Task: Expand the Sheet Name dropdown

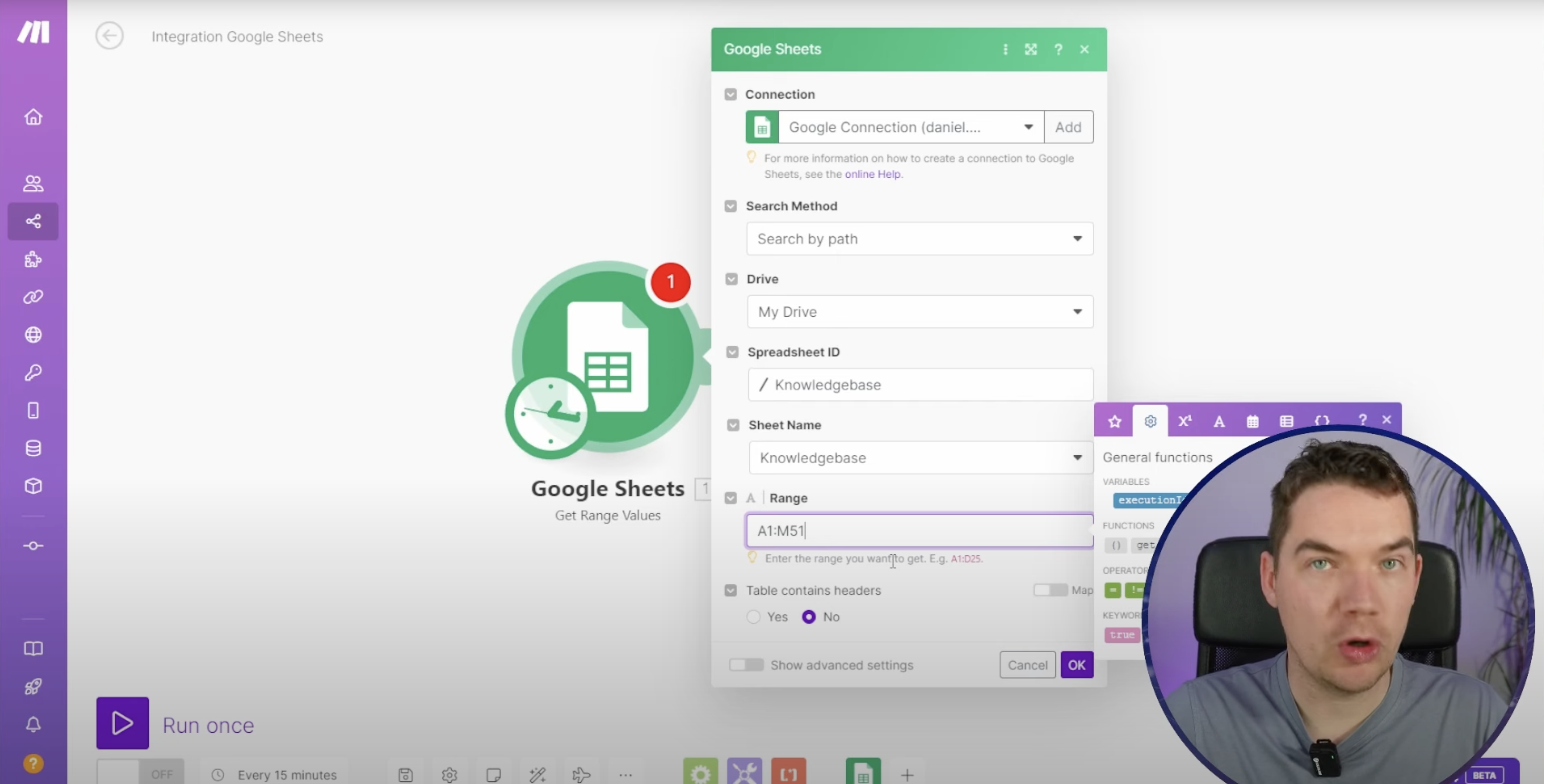Action: coord(920,458)
